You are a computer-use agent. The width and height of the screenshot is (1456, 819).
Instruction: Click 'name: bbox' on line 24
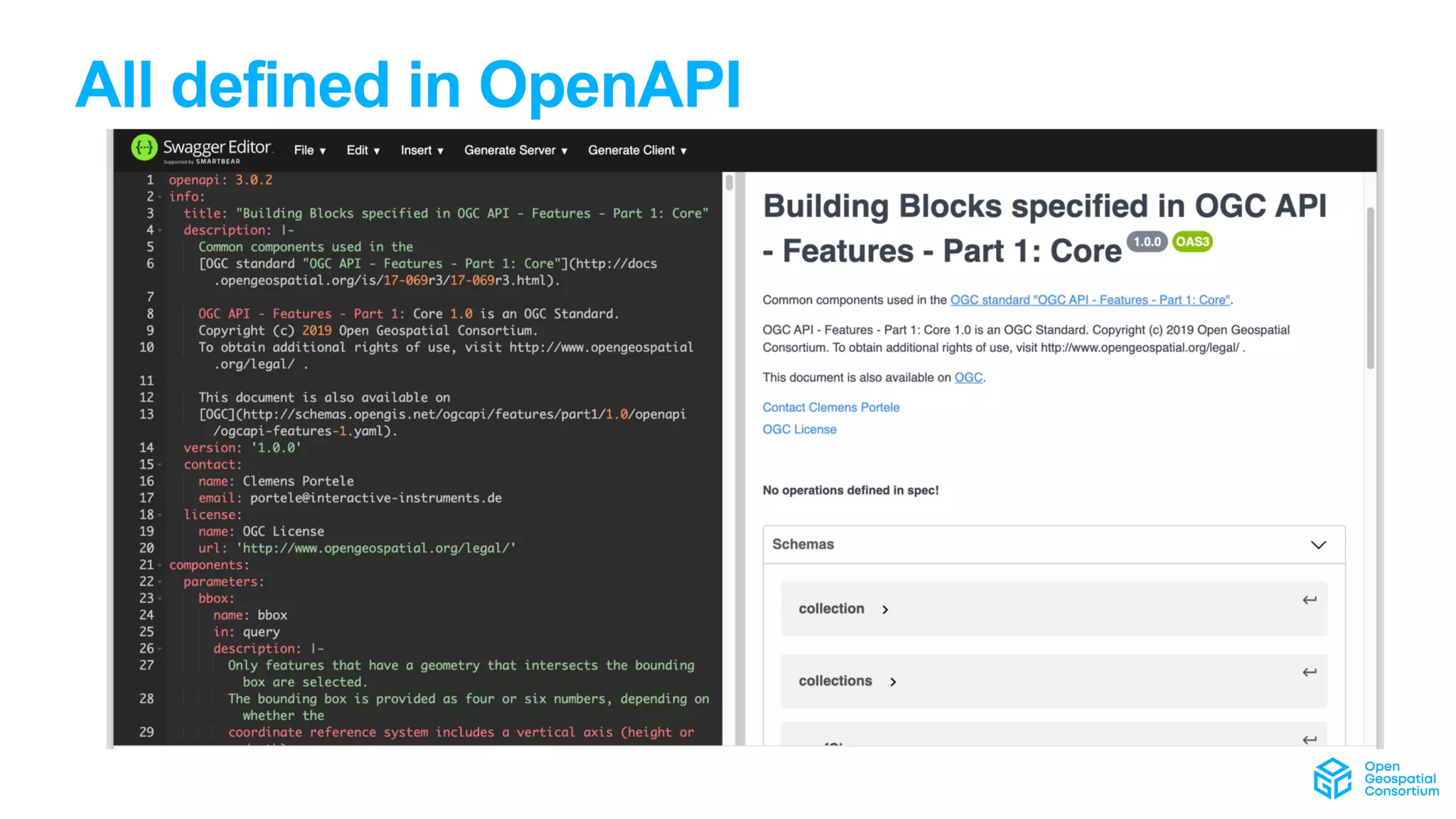[250, 615]
